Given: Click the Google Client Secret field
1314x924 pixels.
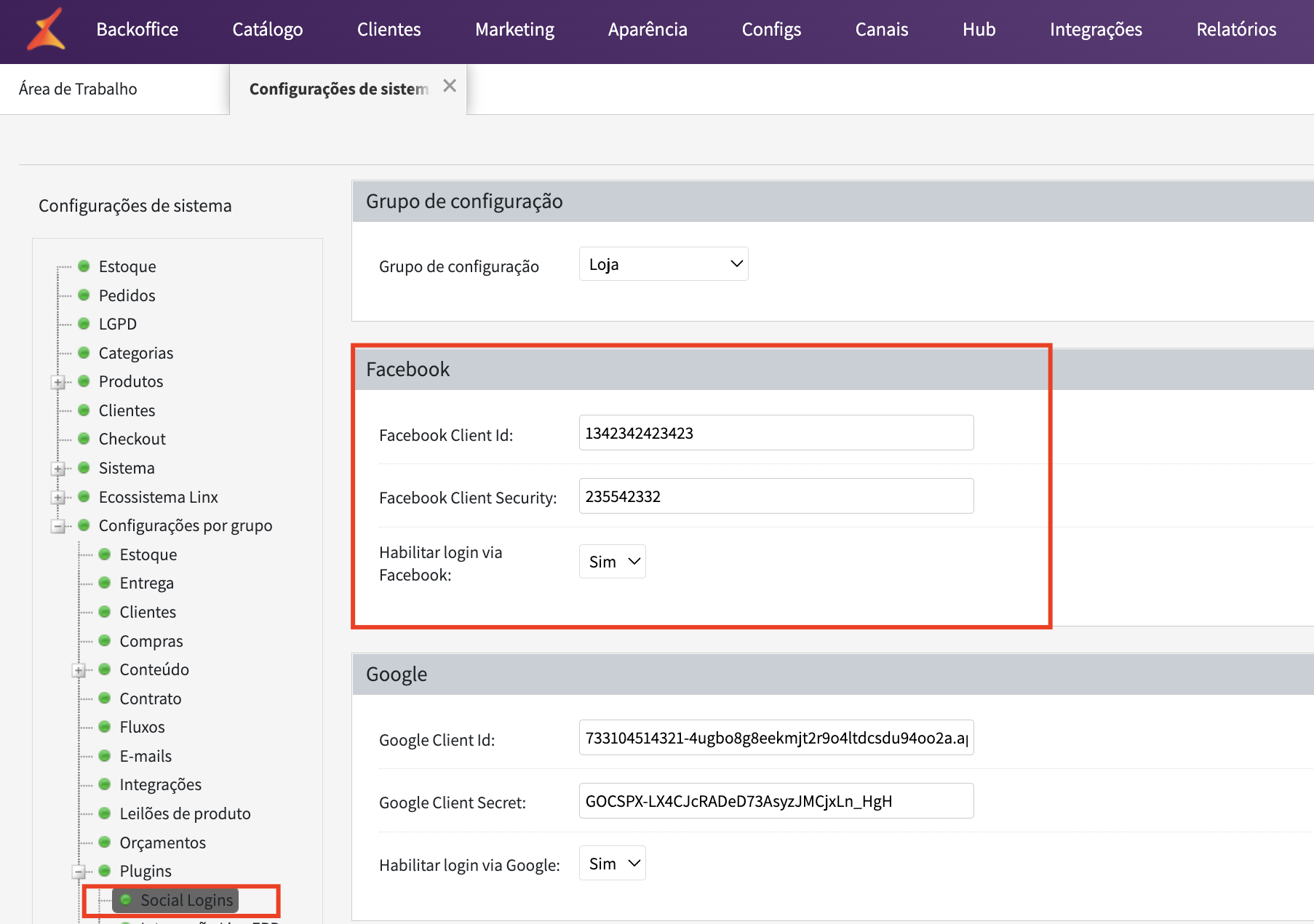Looking at the screenshot, I should click(776, 801).
